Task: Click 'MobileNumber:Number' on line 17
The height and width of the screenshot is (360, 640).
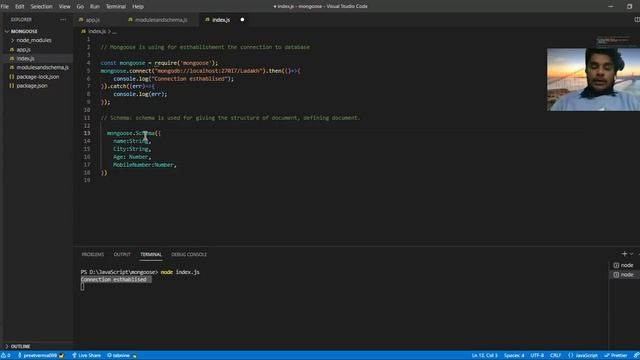Action: (143, 165)
